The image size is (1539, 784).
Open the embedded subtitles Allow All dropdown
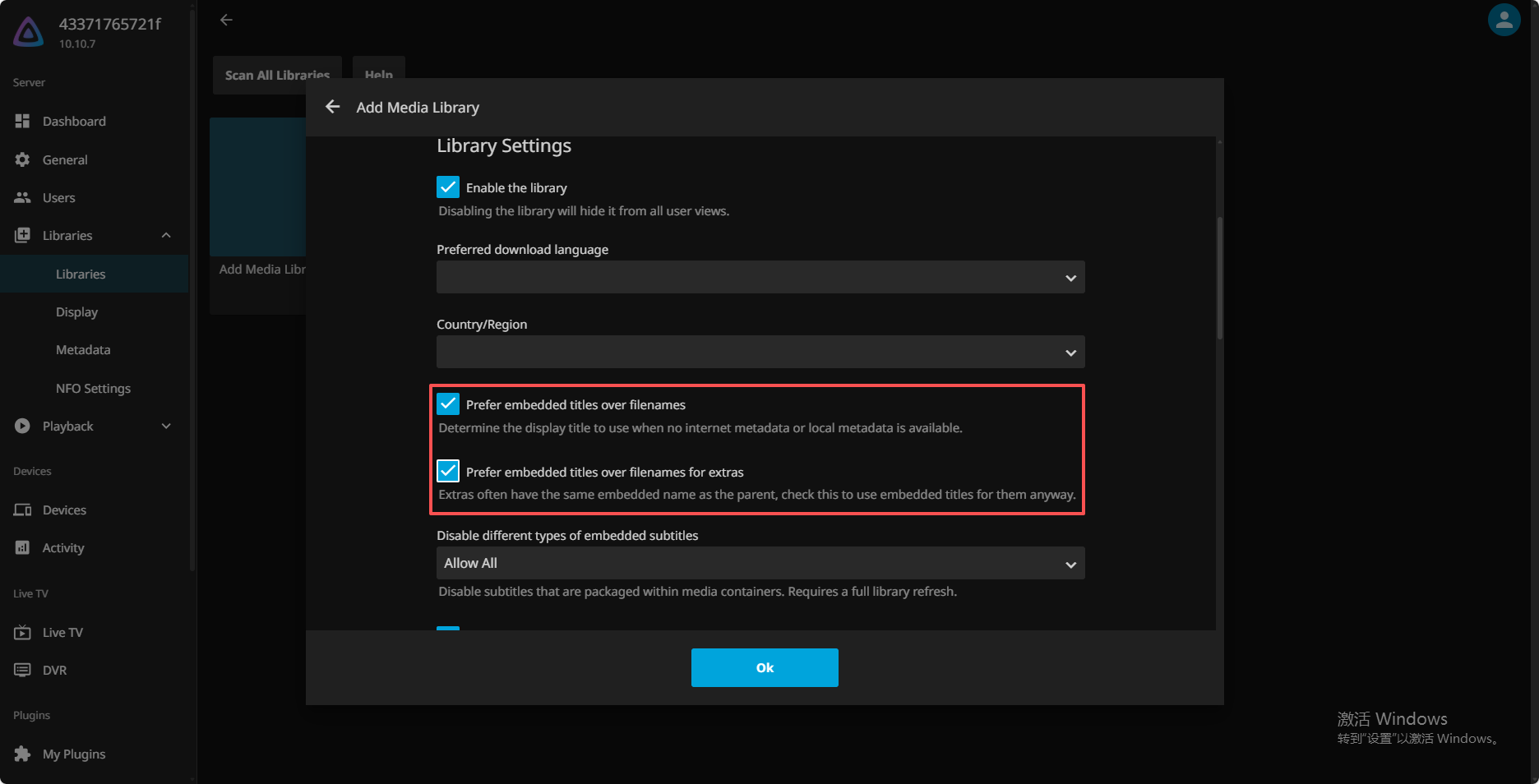point(760,564)
